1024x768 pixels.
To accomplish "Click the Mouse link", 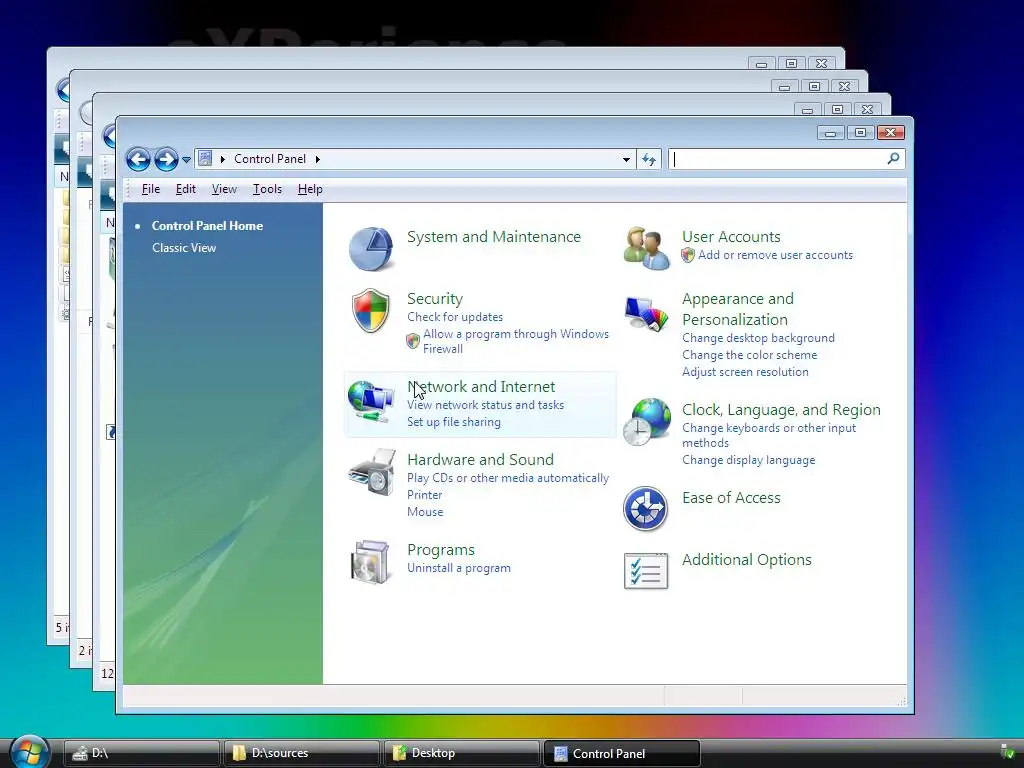I will click(425, 512).
